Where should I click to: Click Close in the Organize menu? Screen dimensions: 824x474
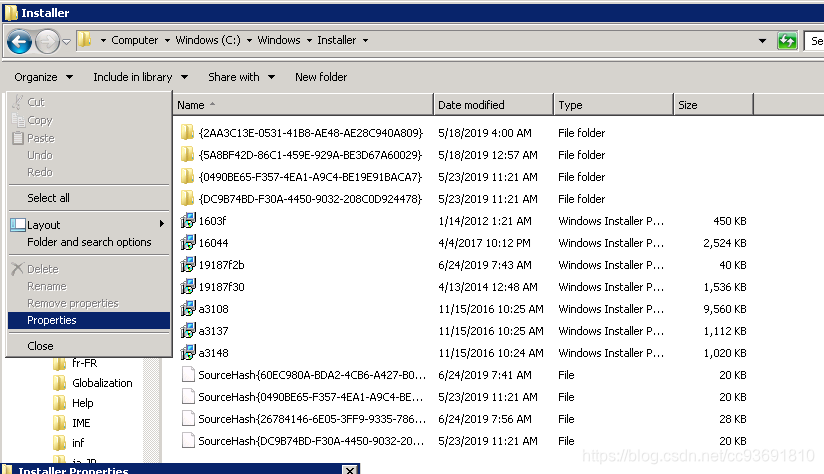(40, 346)
